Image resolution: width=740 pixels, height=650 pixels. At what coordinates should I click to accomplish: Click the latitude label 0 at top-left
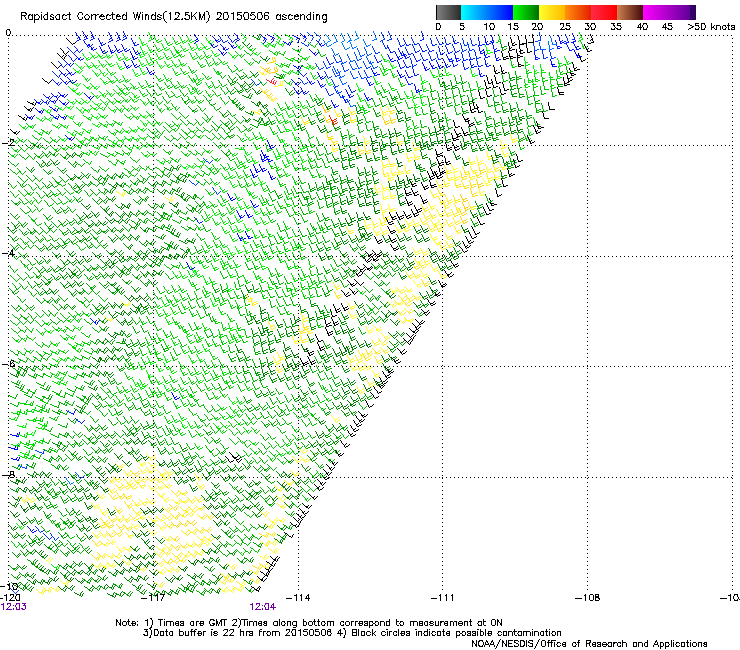[8, 33]
